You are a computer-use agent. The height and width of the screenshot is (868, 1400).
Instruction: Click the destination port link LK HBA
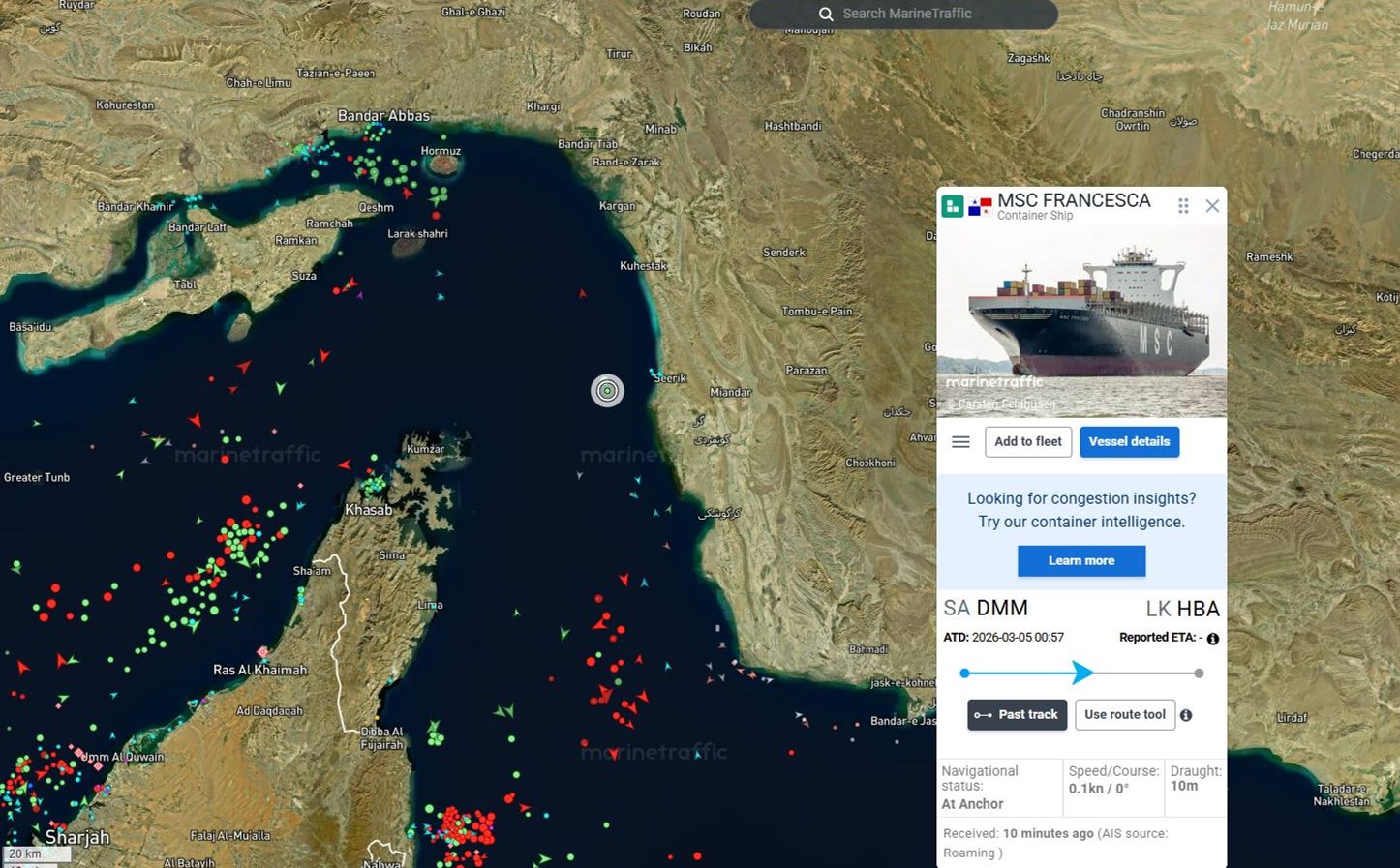pyautogui.click(x=1181, y=608)
